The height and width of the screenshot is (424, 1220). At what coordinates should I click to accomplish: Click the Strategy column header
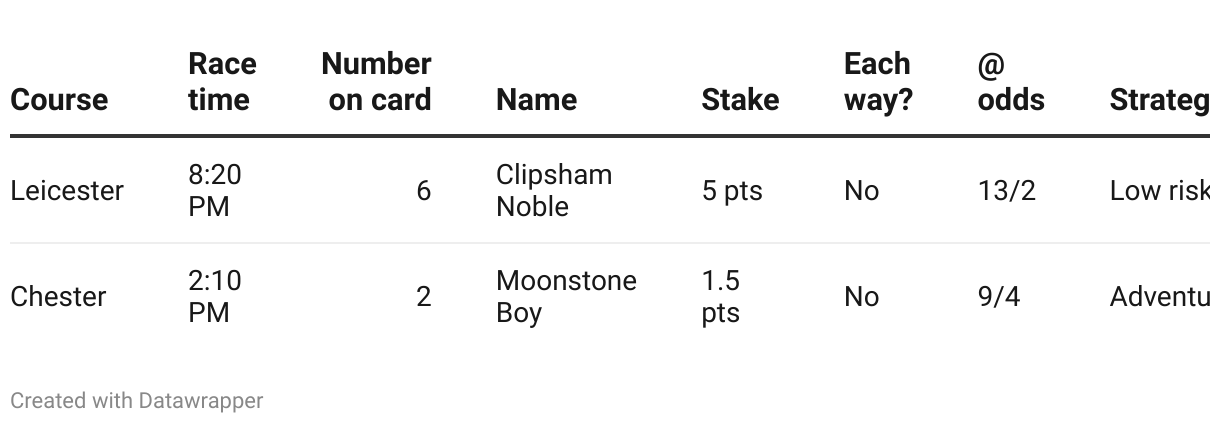(x=1160, y=100)
